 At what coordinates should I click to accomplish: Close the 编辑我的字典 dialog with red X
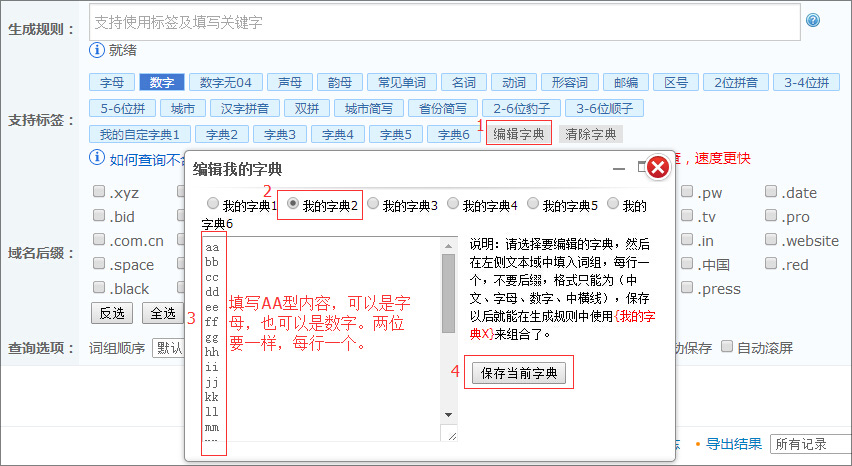pyautogui.click(x=657, y=167)
